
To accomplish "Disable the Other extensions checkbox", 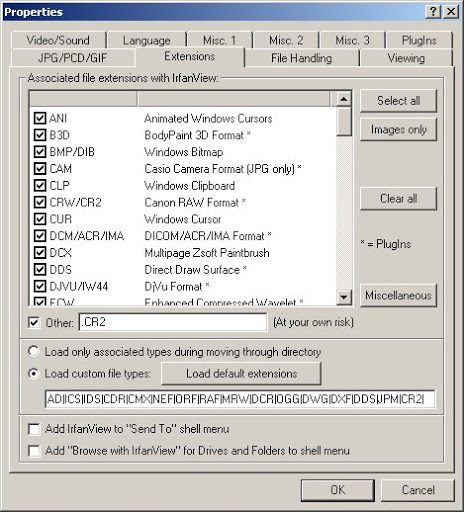I will 34,322.
